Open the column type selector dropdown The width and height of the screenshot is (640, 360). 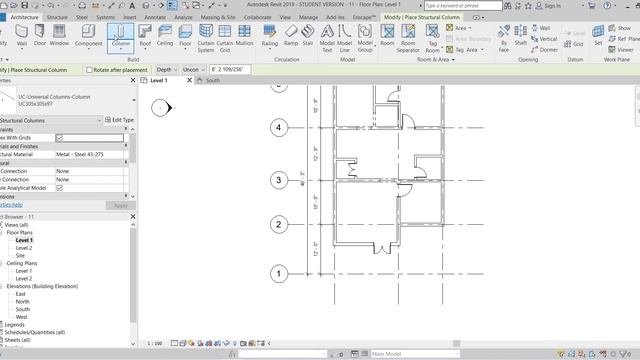133,100
